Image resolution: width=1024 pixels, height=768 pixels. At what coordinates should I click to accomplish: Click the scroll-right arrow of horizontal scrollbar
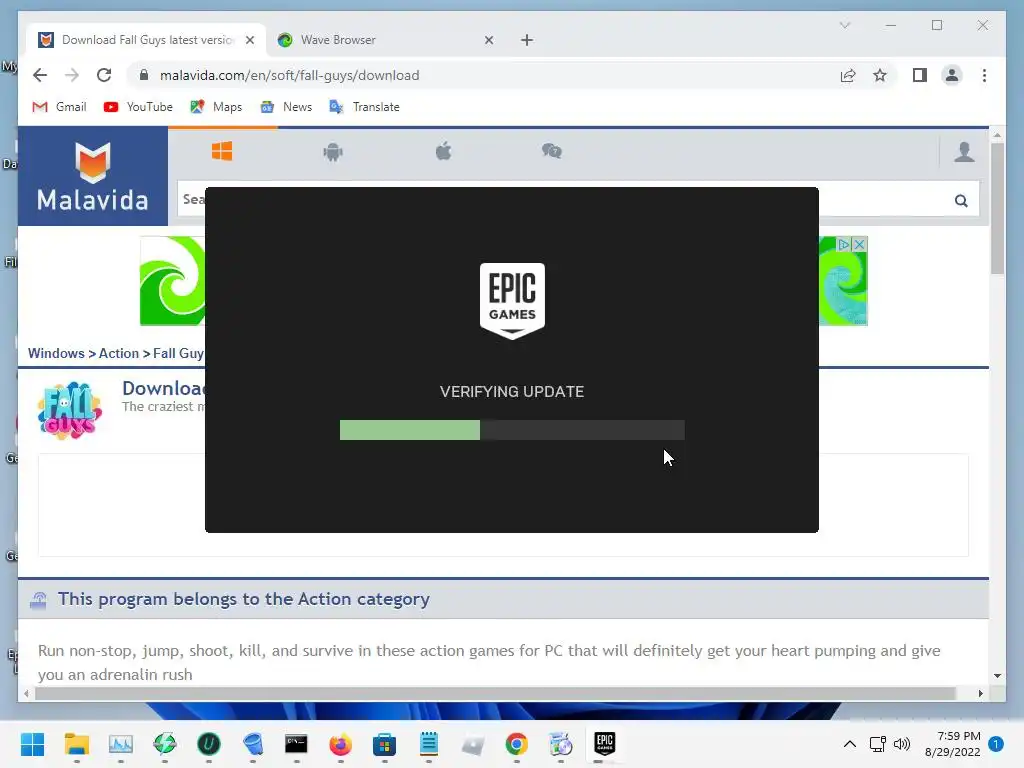point(980,694)
